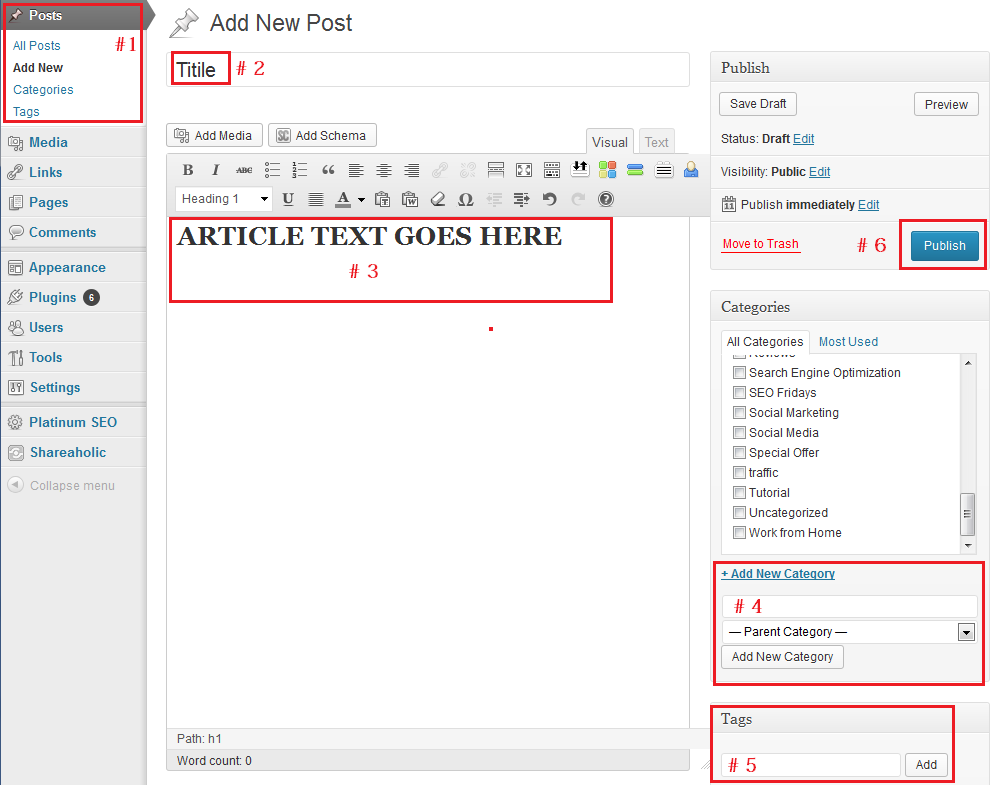The height and width of the screenshot is (785, 990).
Task: Tick the Social Marketing checkbox
Action: click(739, 413)
